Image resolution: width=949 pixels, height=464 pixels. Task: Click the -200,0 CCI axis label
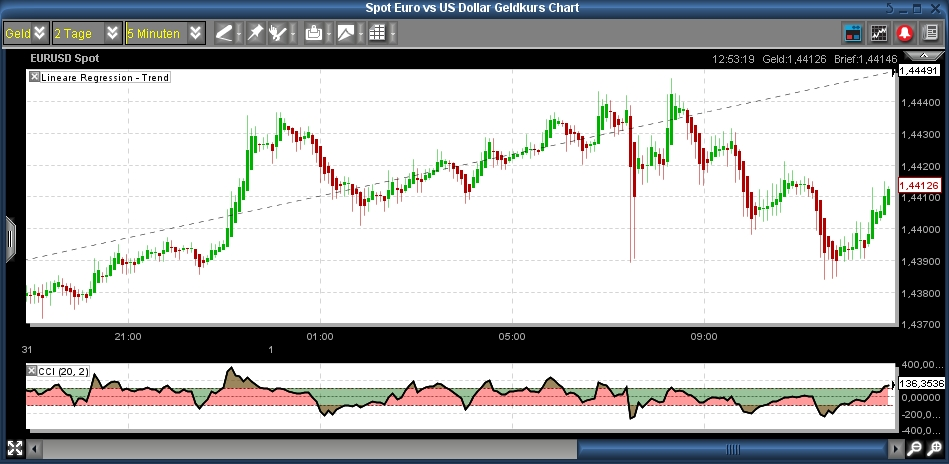(921, 414)
